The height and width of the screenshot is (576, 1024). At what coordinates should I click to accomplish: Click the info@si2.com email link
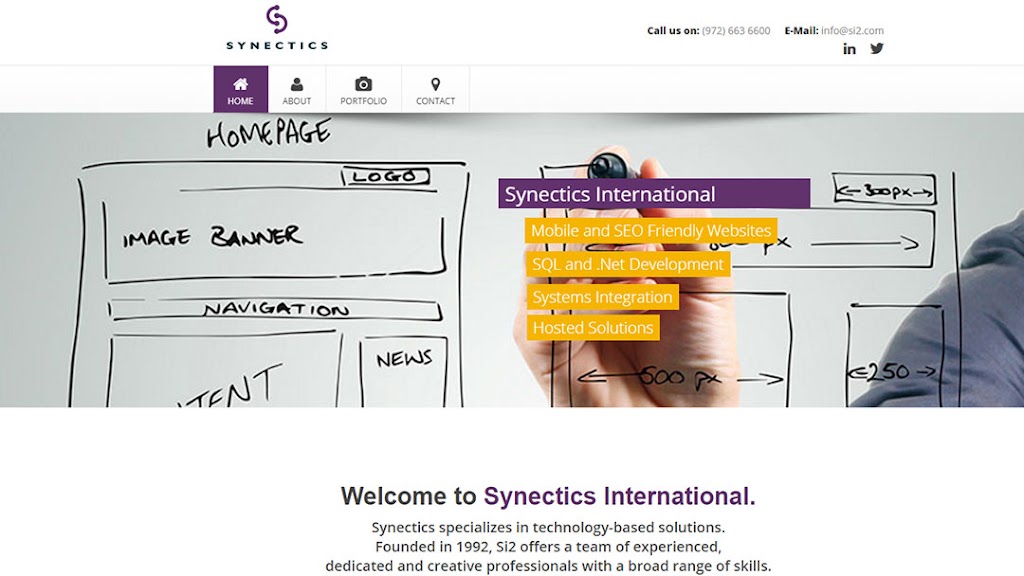click(852, 31)
